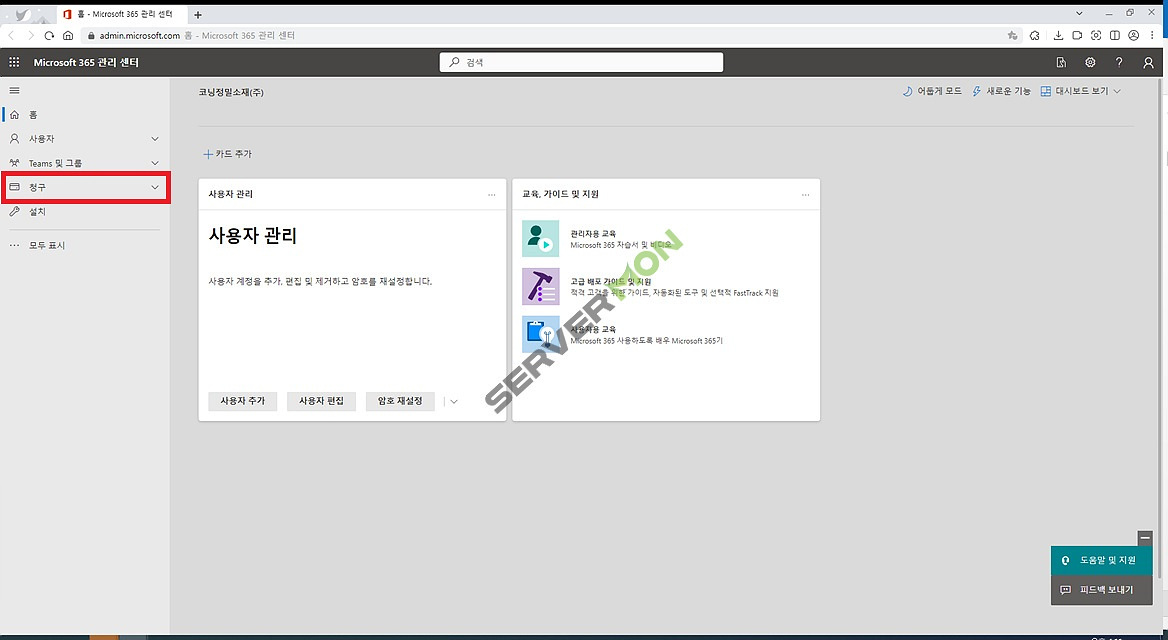Click the 고급 배포 hammer icon
The height and width of the screenshot is (640, 1168).
tap(541, 287)
